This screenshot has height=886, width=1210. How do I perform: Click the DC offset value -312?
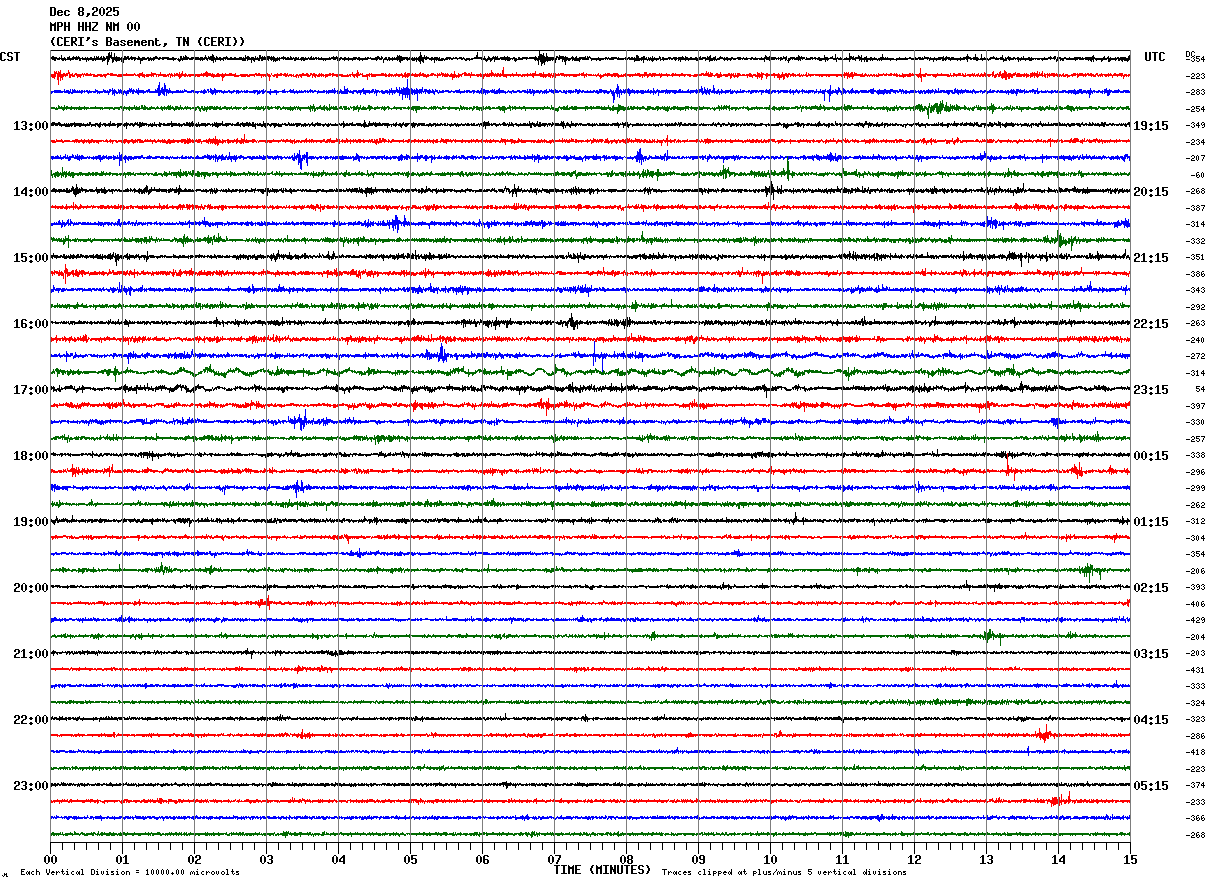(1195, 521)
